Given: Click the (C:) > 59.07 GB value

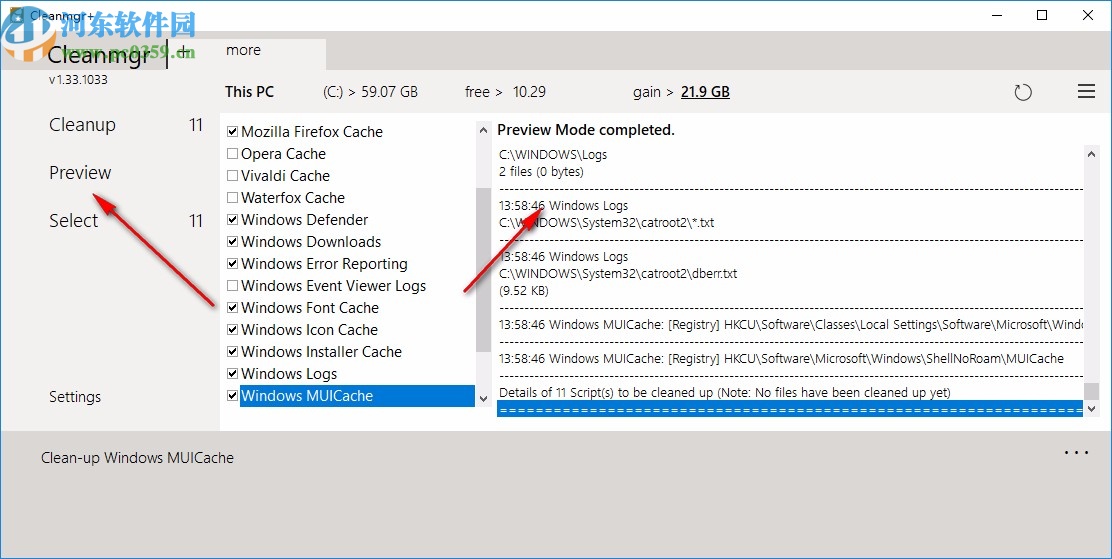Looking at the screenshot, I should (370, 92).
